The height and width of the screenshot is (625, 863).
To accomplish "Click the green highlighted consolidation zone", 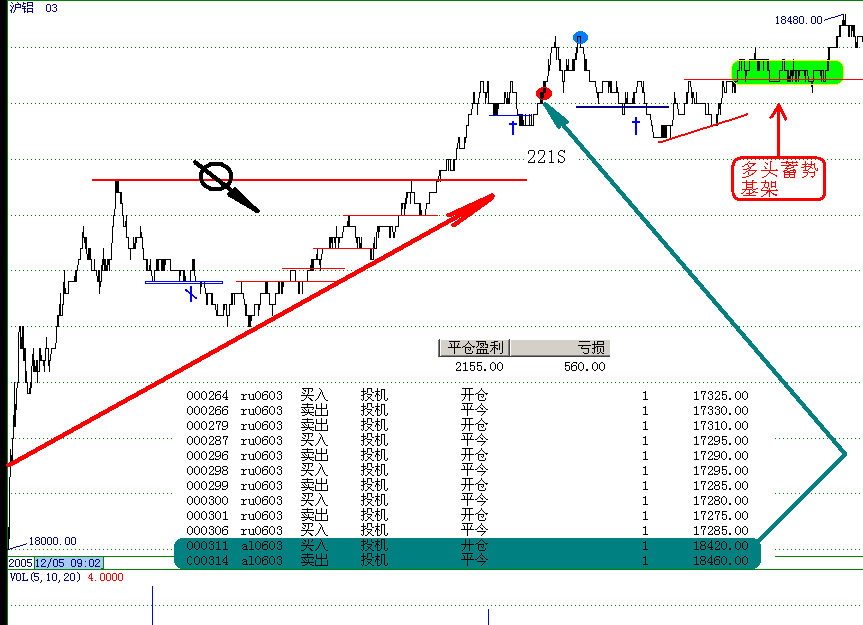I will click(x=788, y=72).
